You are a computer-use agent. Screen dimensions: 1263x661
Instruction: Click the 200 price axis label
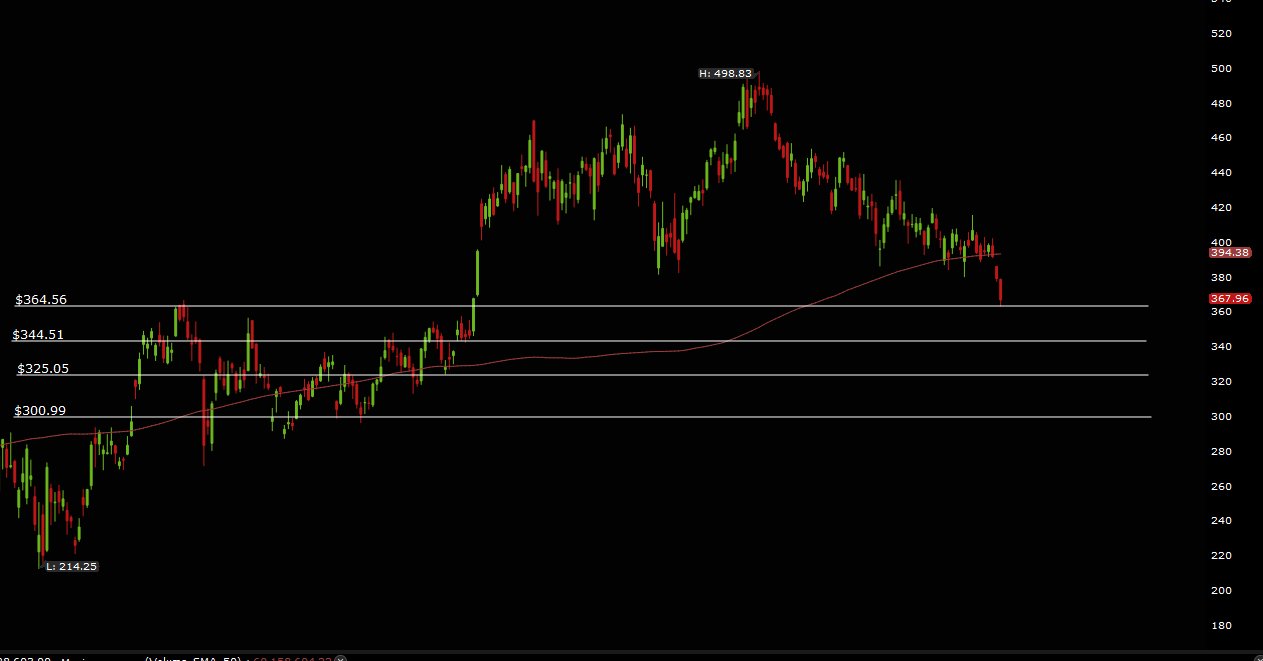pyautogui.click(x=1221, y=590)
